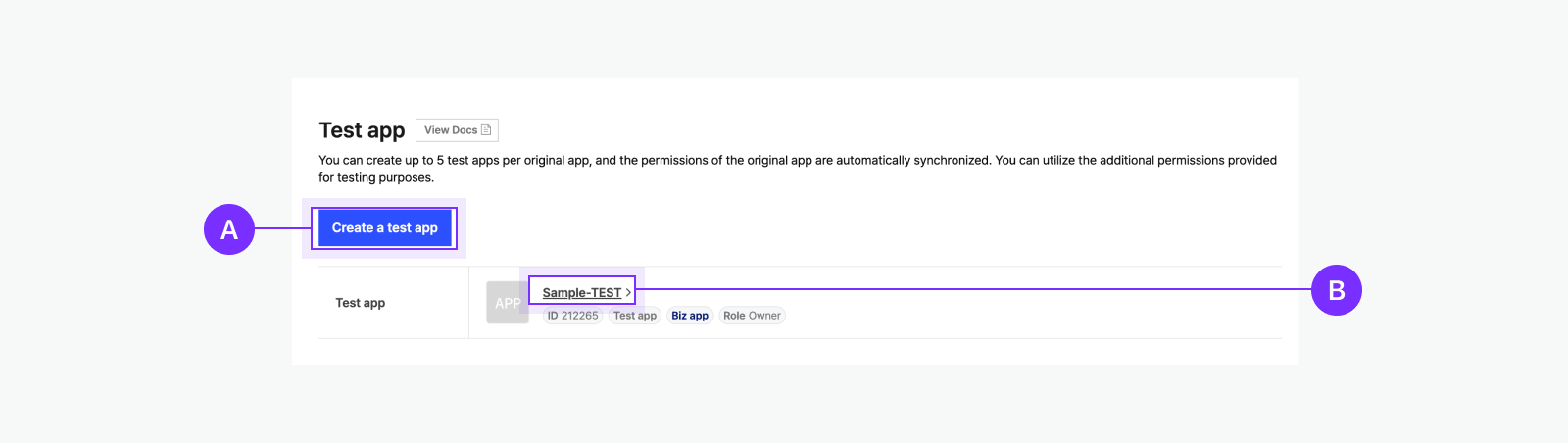The height and width of the screenshot is (443, 1568).
Task: Click the word Owner in the Role badge
Action: (764, 316)
